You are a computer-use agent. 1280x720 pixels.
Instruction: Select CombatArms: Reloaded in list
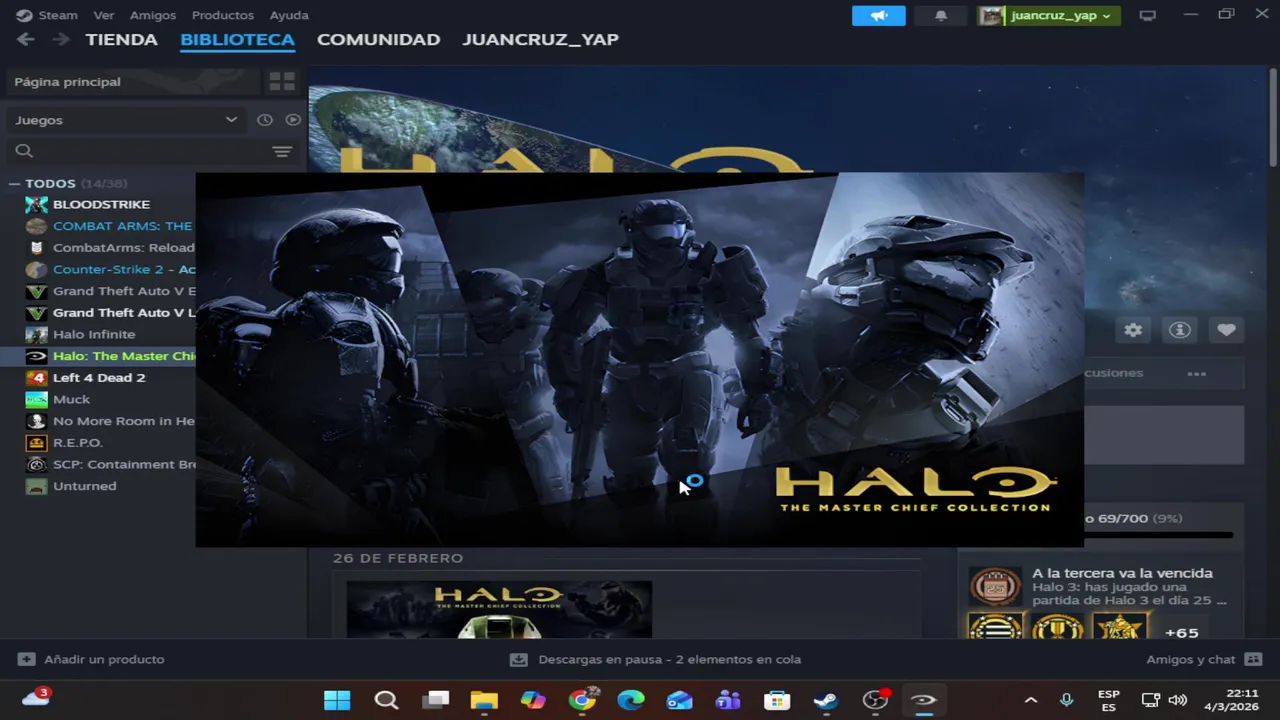(x=124, y=248)
